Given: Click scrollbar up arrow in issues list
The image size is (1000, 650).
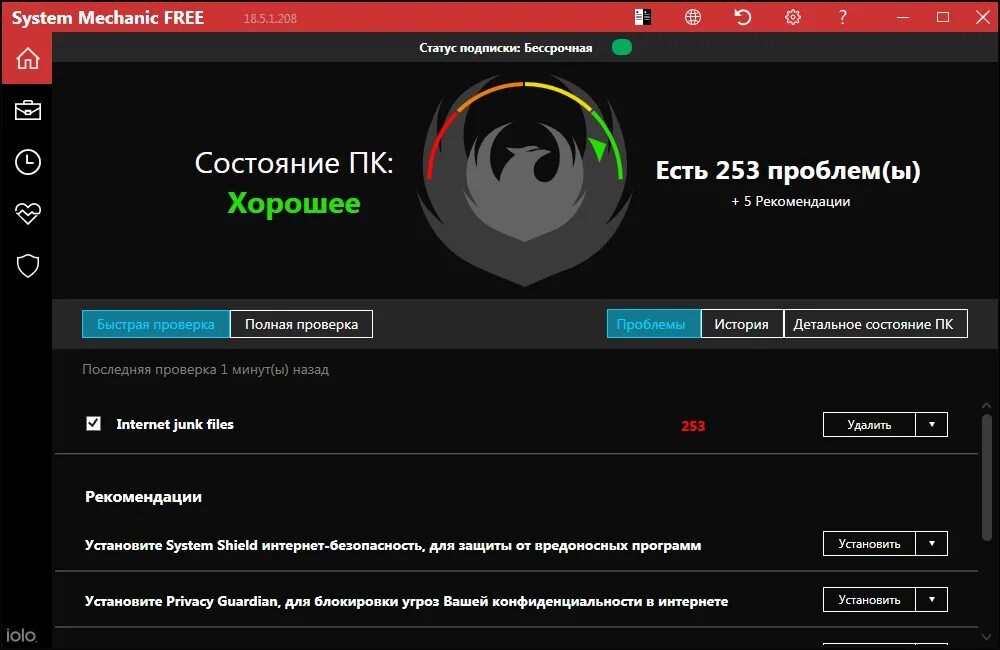Looking at the screenshot, I should [987, 406].
